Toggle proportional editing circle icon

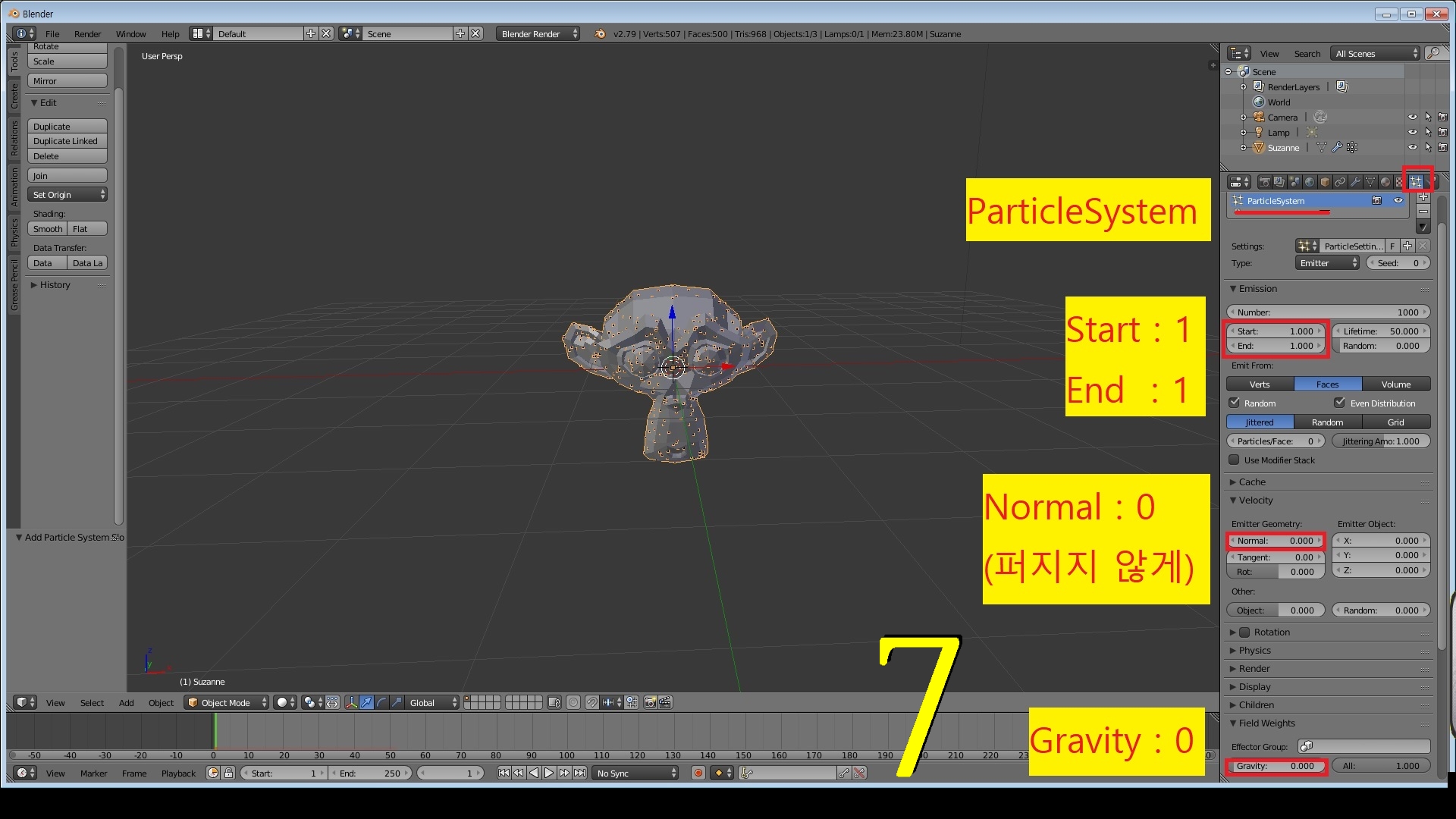coord(573,702)
